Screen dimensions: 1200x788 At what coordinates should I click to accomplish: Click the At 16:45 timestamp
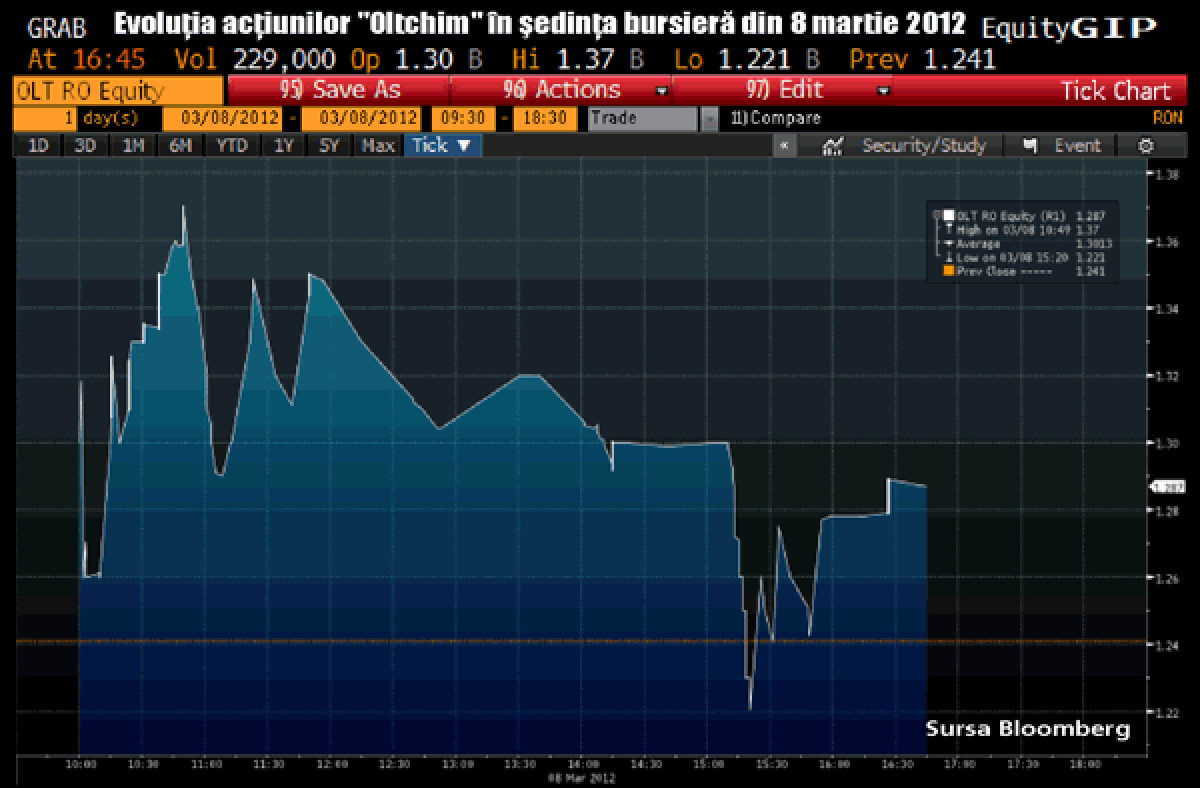pyautogui.click(x=85, y=59)
